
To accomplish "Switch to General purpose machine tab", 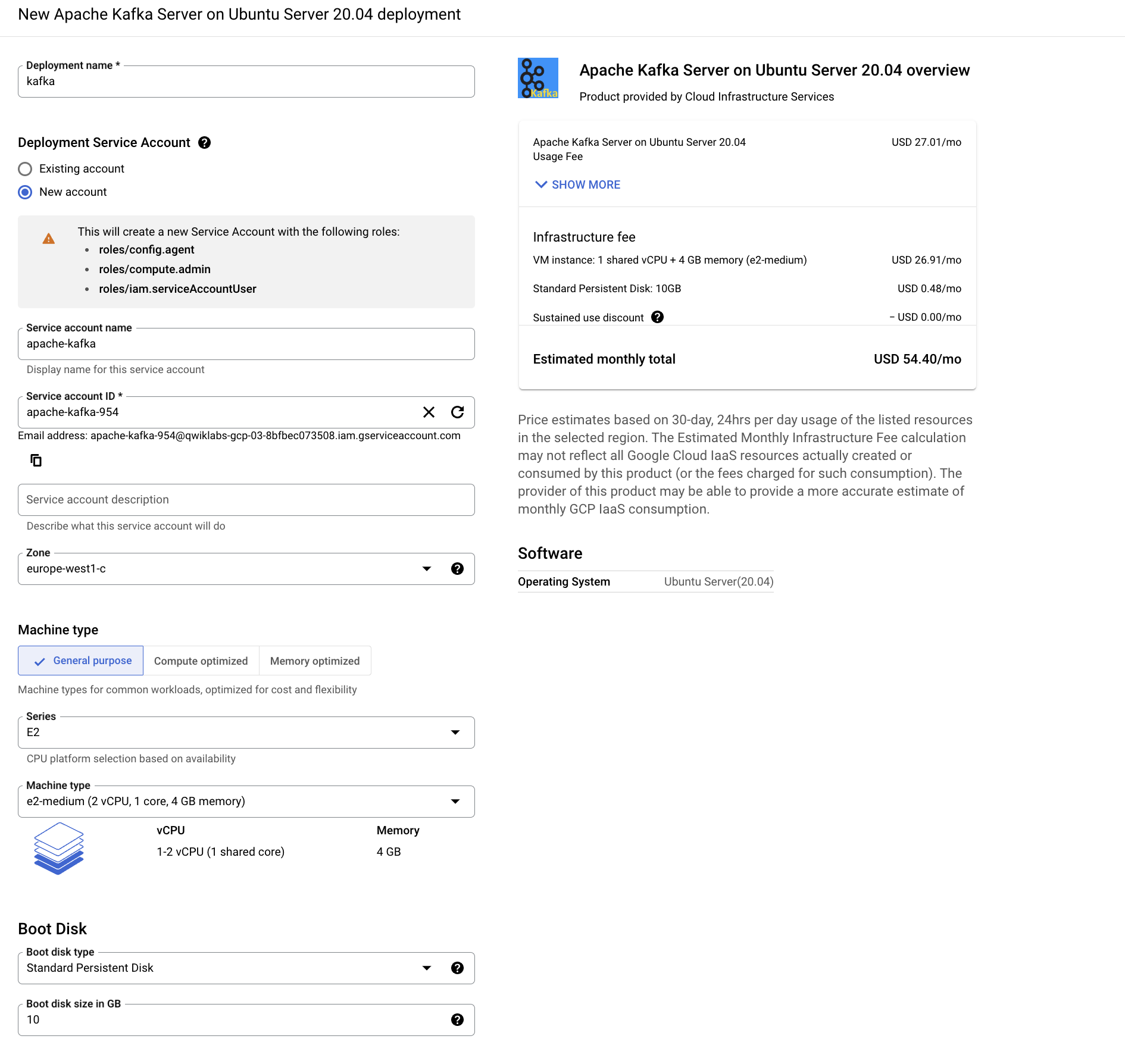I will tap(80, 661).
